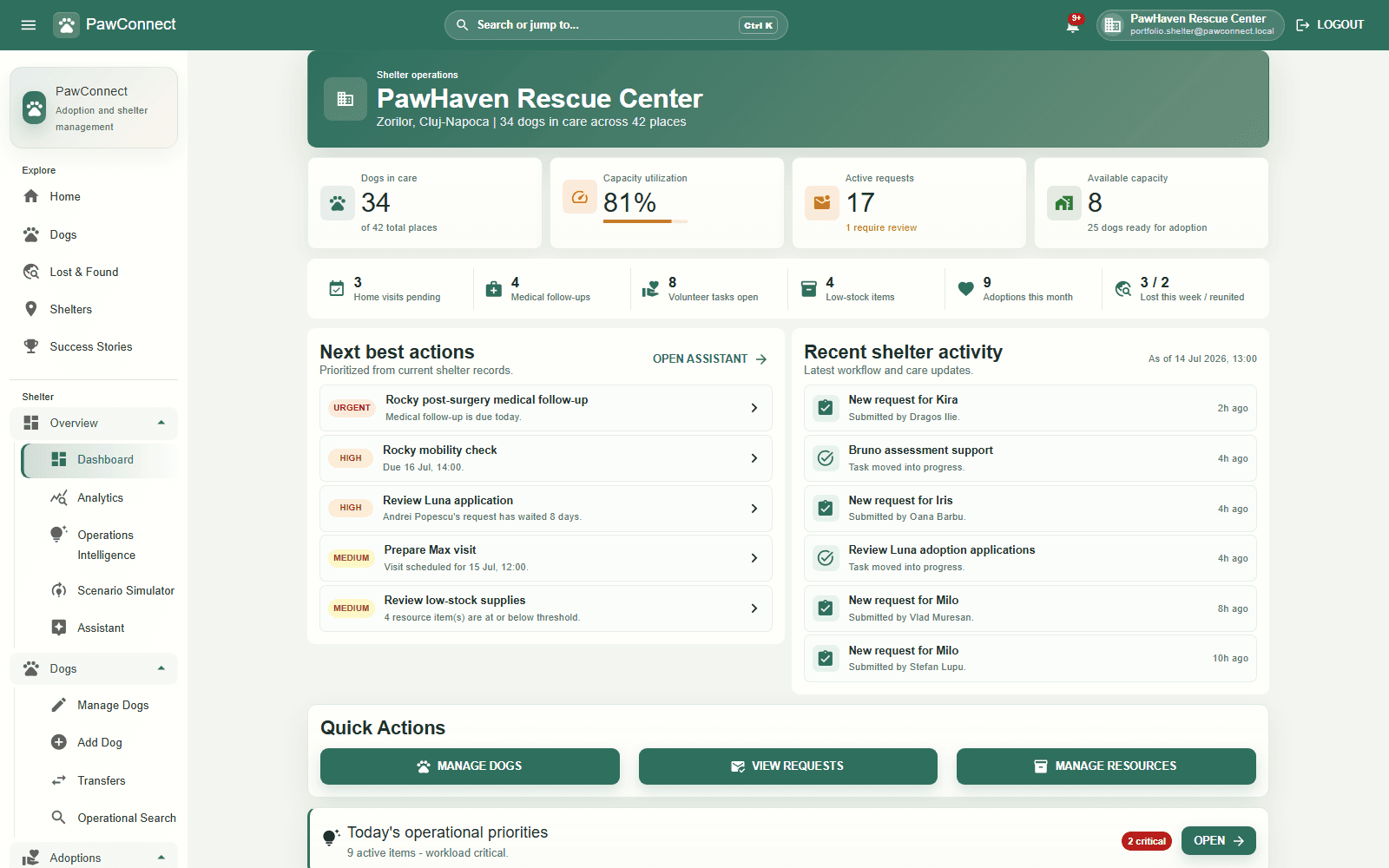1389x868 pixels.
Task: Open the notifications bell
Action: 1073,25
